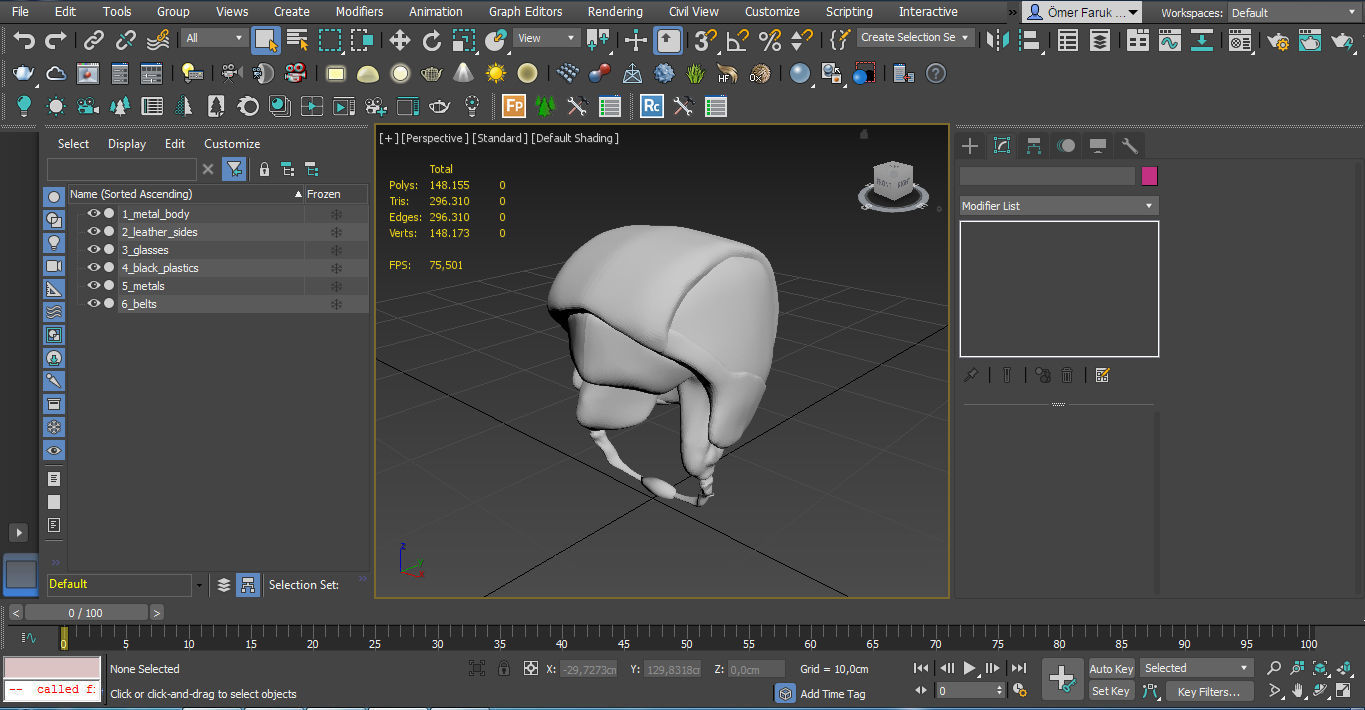Open Create Selection Set dropdown

[915, 37]
